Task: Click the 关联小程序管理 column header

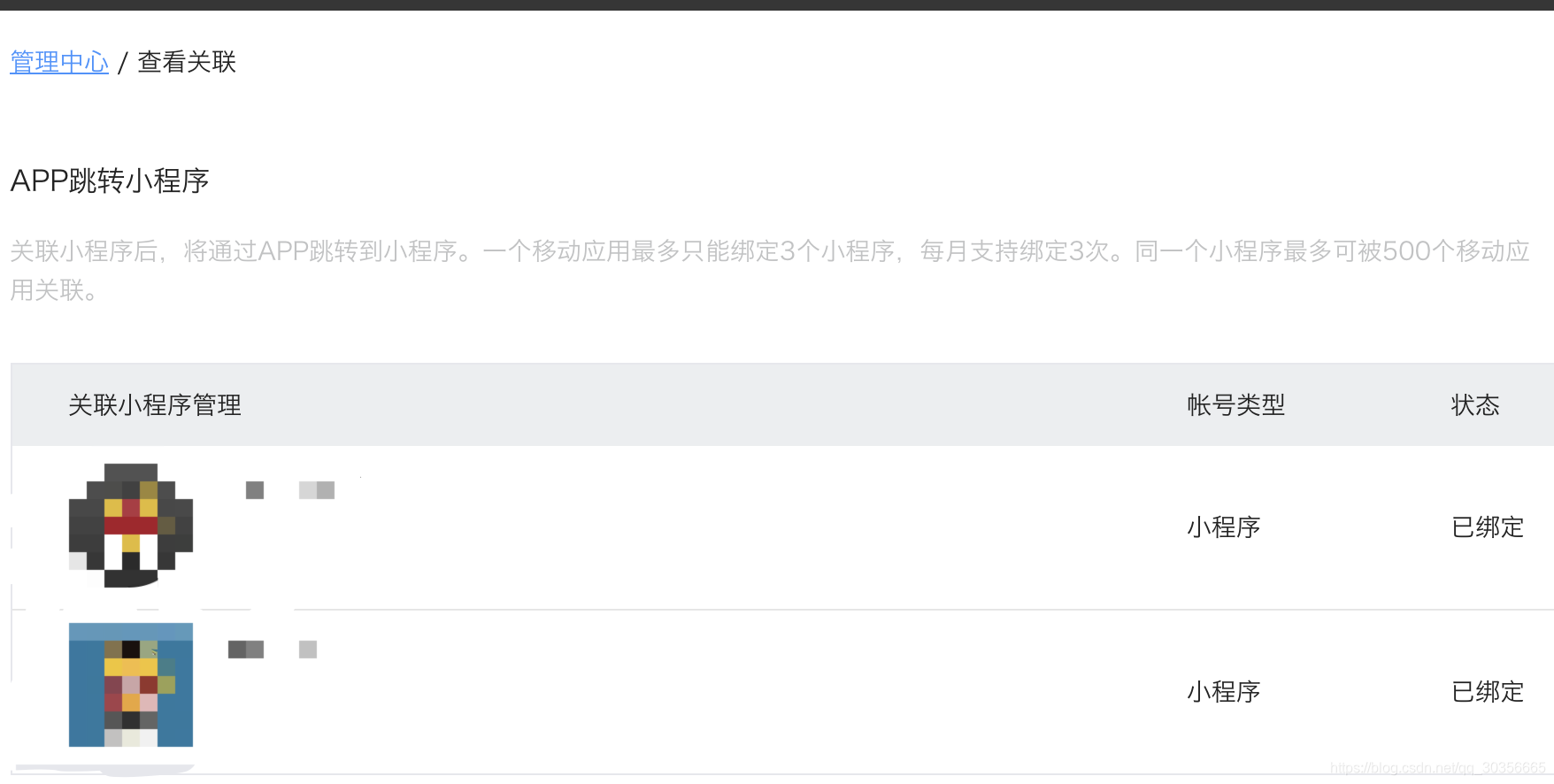Action: click(155, 405)
